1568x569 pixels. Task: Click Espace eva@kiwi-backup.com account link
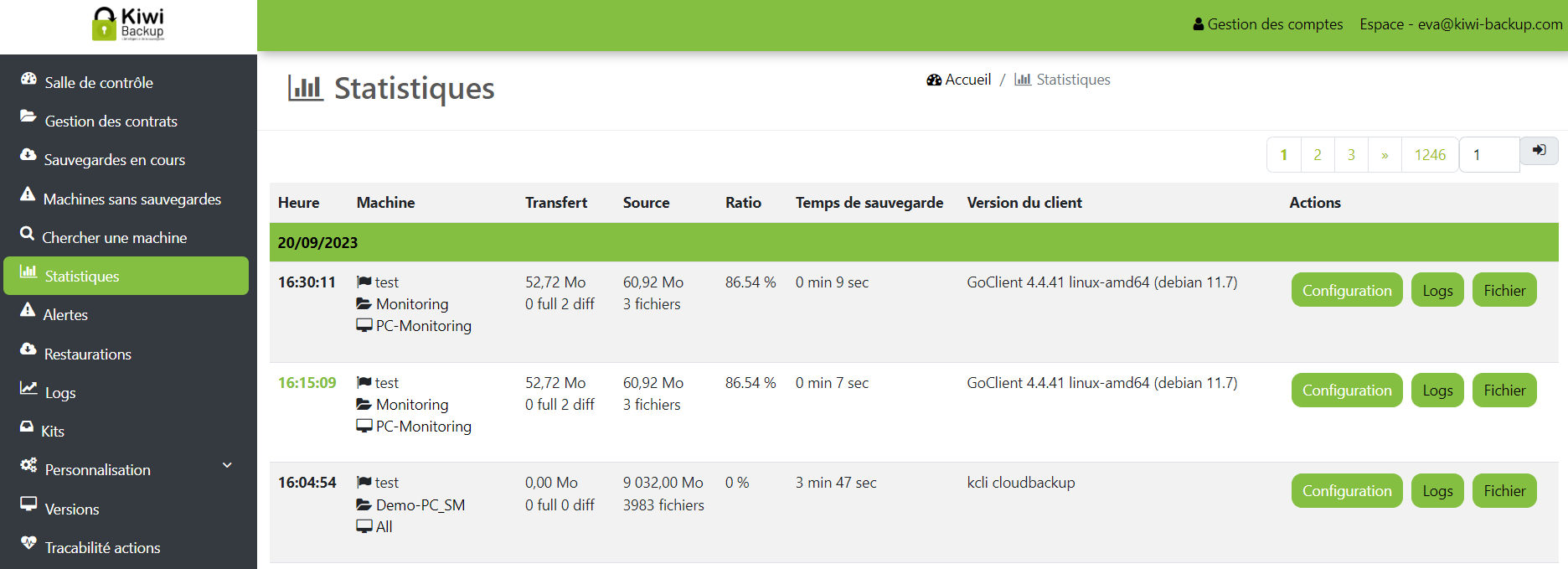point(1461,24)
